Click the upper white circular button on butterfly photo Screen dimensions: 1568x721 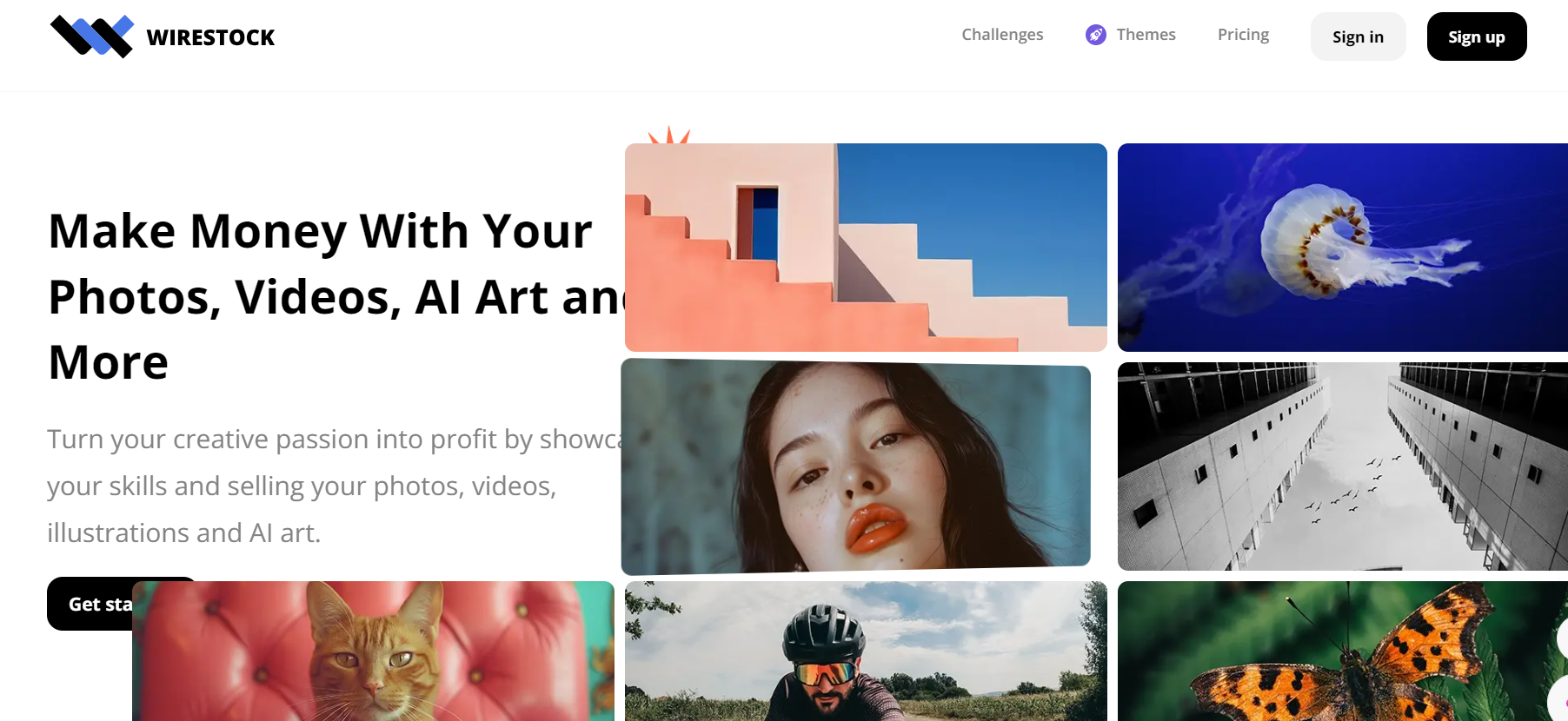(1562, 638)
